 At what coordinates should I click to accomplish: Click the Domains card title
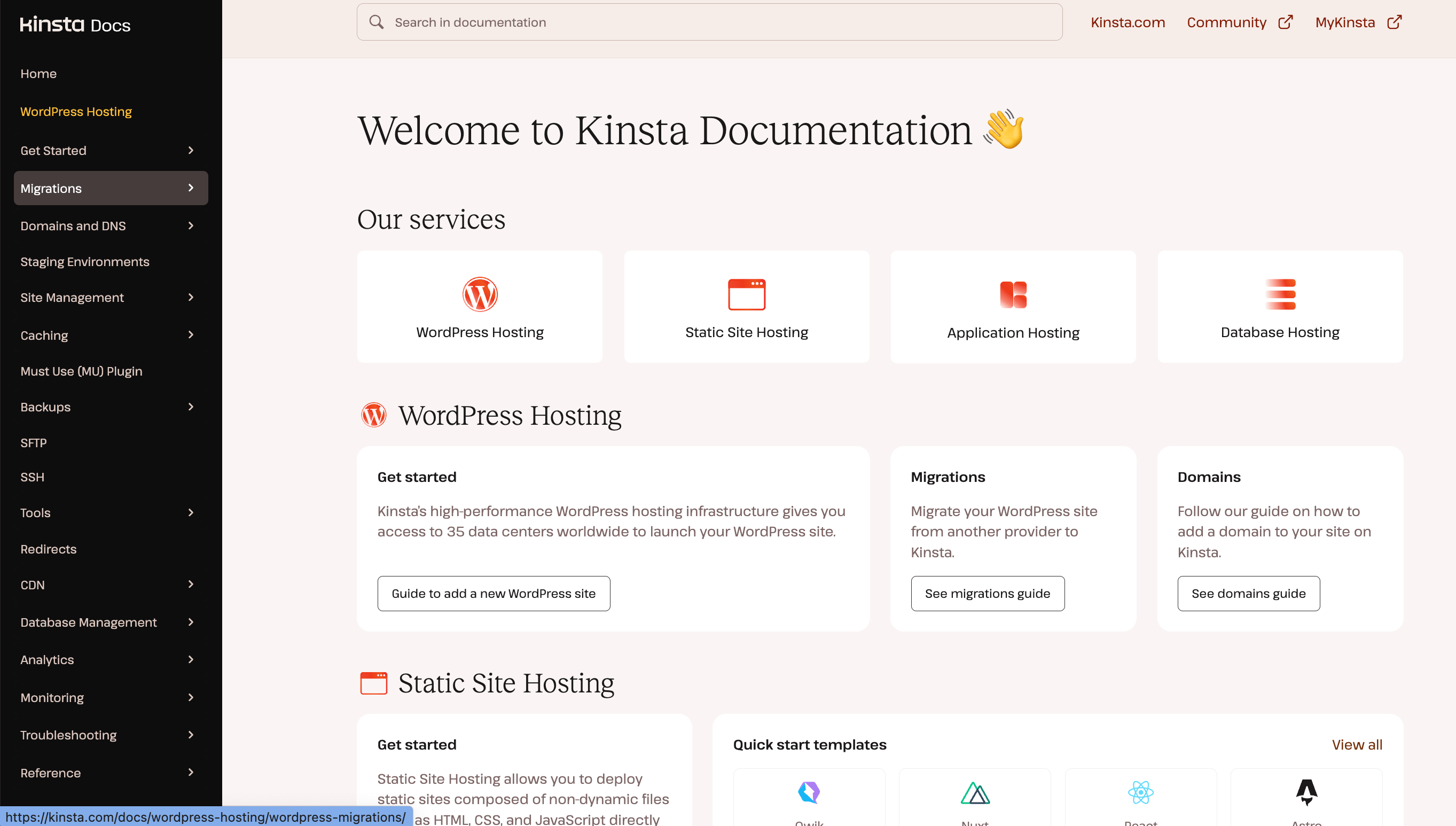1209,477
